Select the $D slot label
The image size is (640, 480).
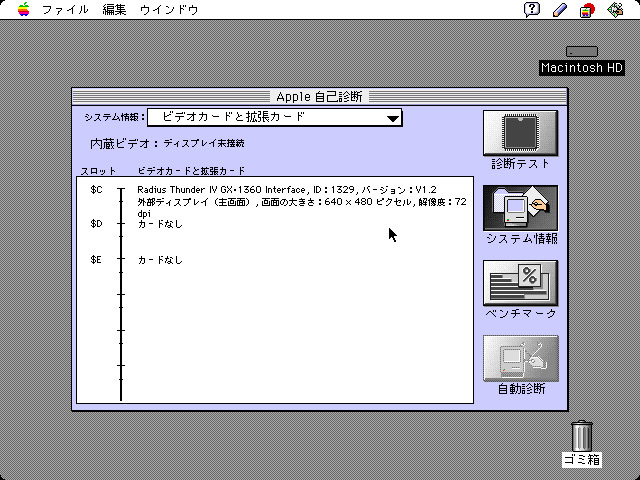point(96,224)
